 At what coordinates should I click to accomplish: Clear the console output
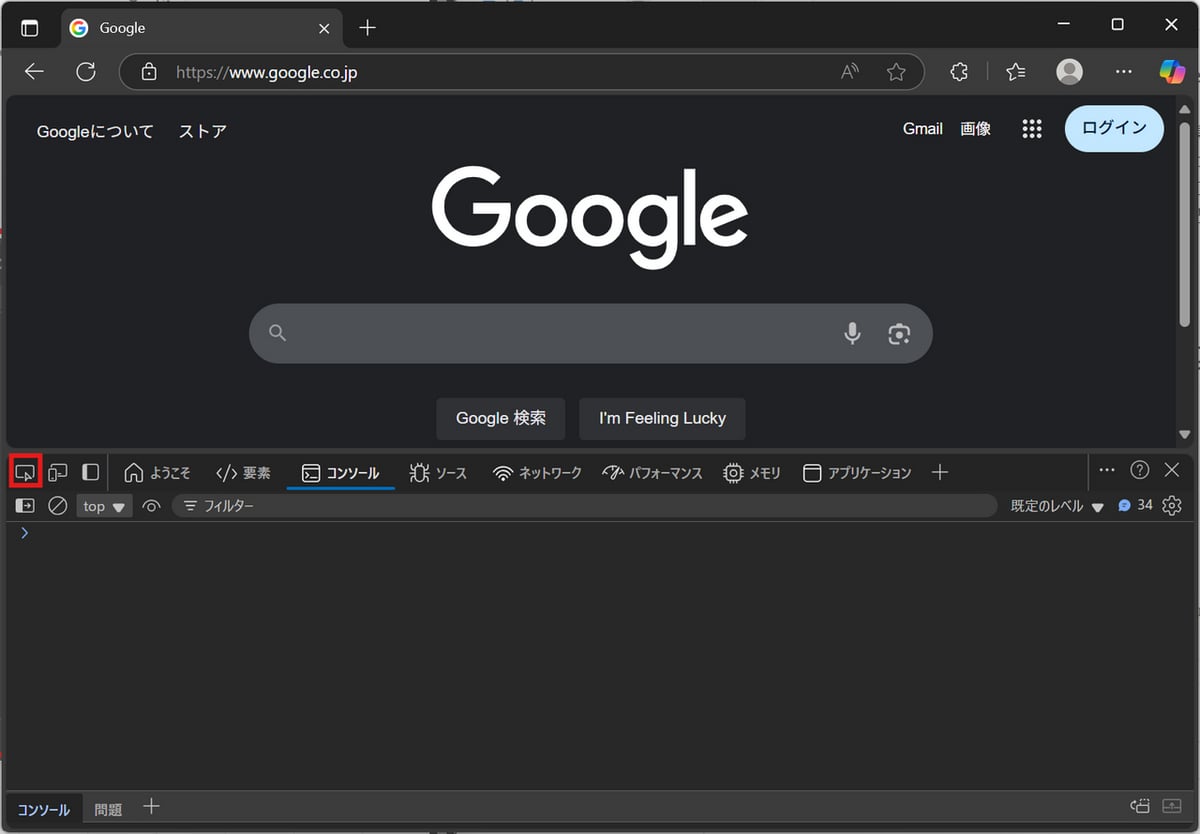click(x=58, y=506)
